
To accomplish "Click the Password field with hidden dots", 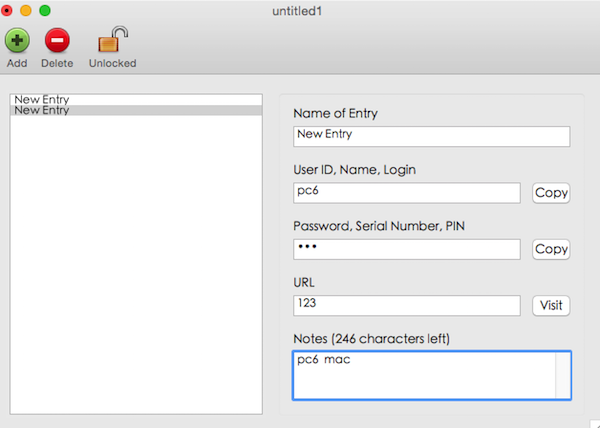I will click(x=407, y=249).
